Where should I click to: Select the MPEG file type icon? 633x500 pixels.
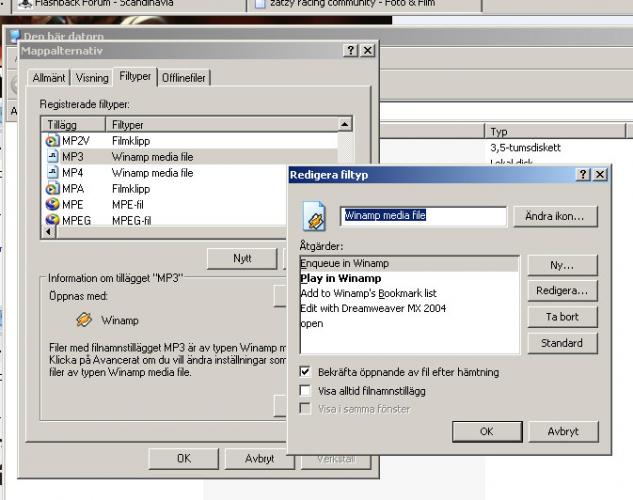[x=51, y=220]
